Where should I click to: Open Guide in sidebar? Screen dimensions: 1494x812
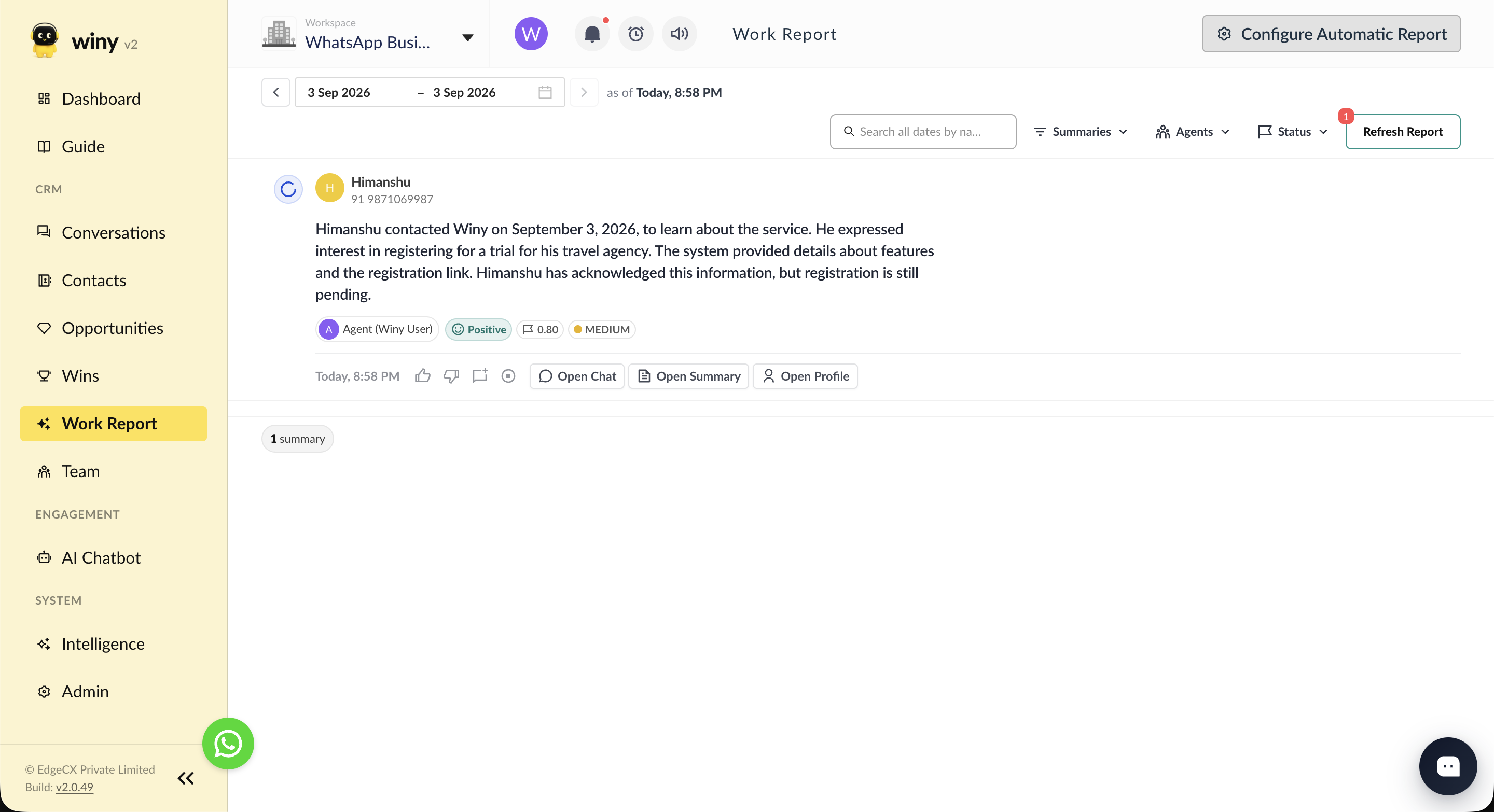[114, 146]
